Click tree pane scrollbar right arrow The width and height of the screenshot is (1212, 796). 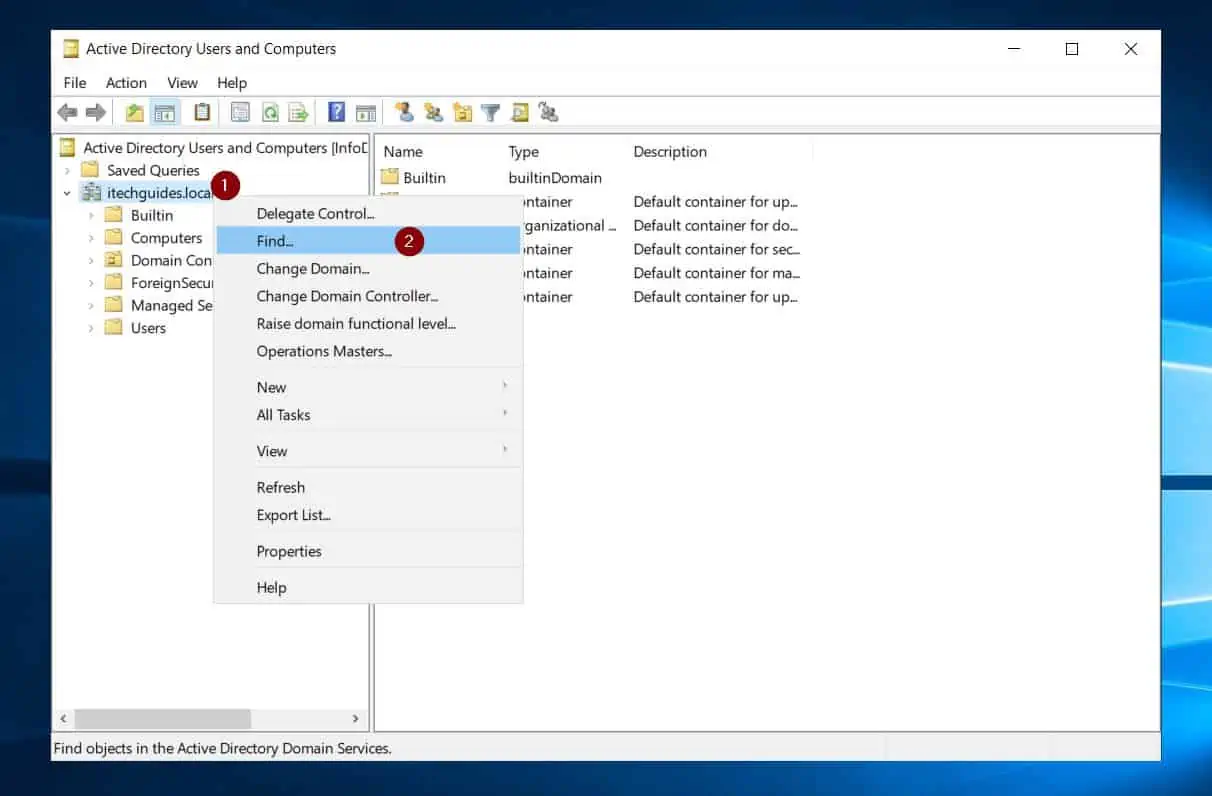pyautogui.click(x=356, y=719)
